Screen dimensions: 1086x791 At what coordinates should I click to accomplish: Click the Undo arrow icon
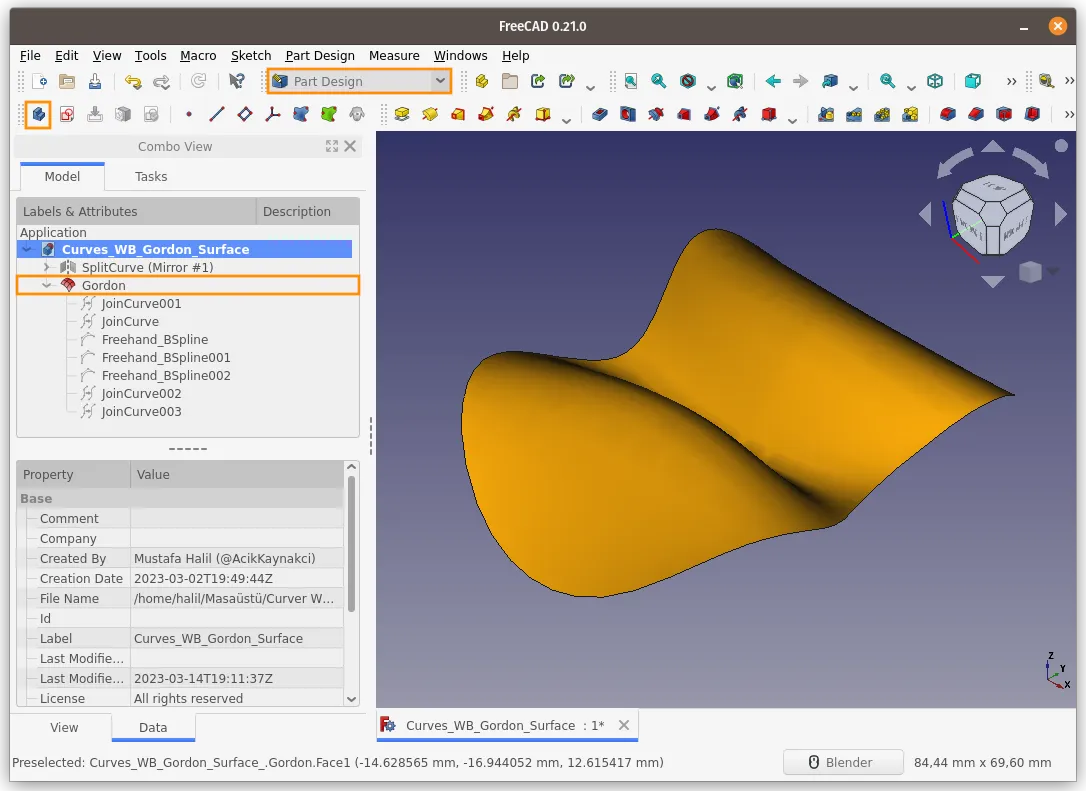[133, 81]
